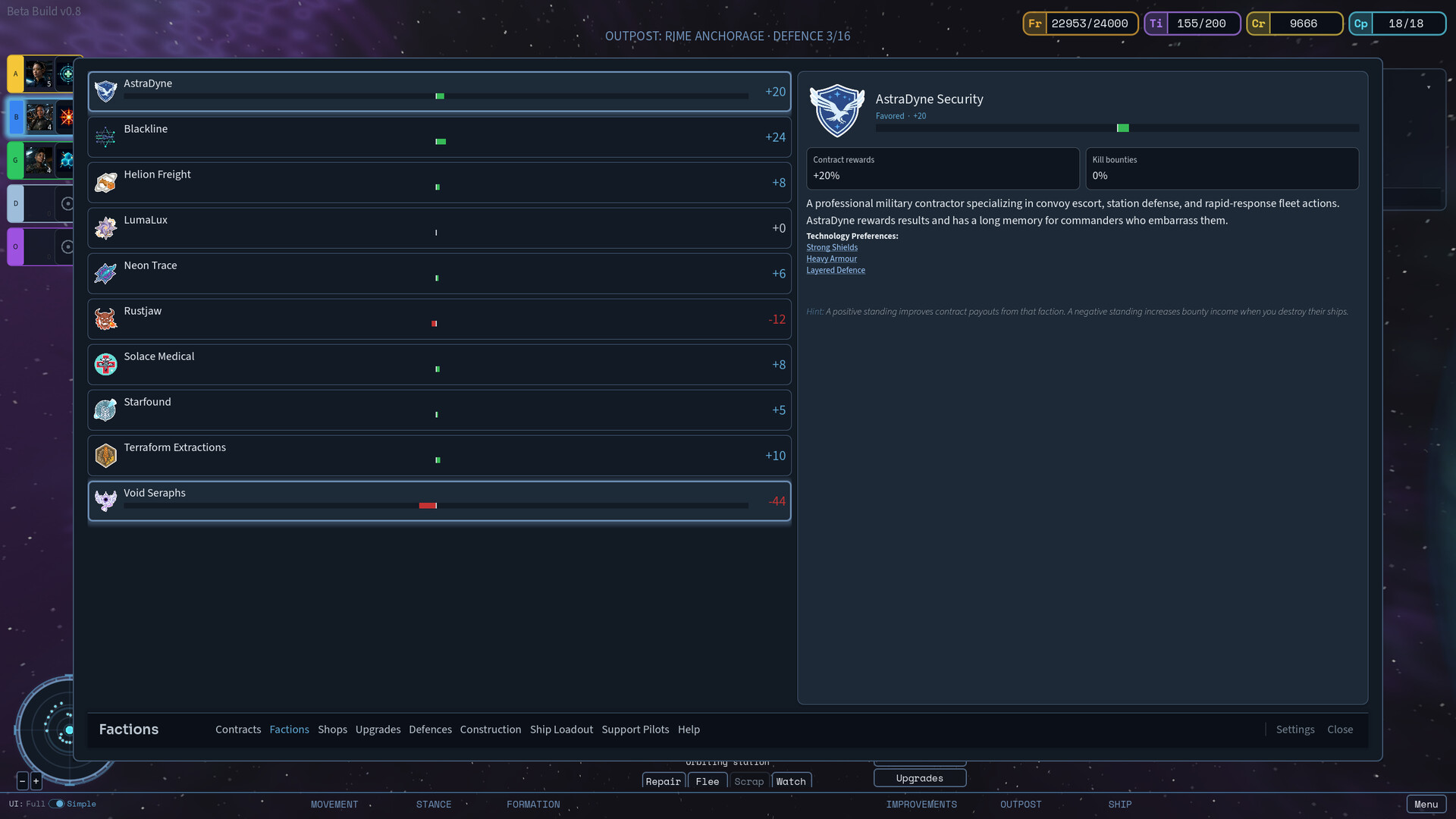Viewport: 1456px width, 819px height.
Task: Click the Void Seraphs standing bar
Action: (436, 506)
